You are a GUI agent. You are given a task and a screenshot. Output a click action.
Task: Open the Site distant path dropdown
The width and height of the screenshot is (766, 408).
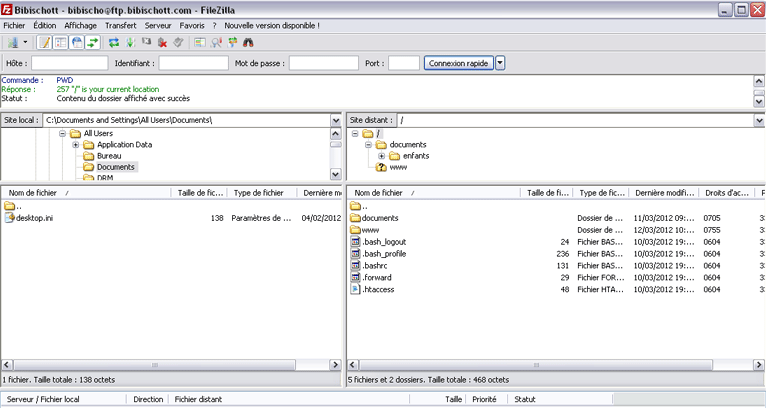[x=759, y=120]
